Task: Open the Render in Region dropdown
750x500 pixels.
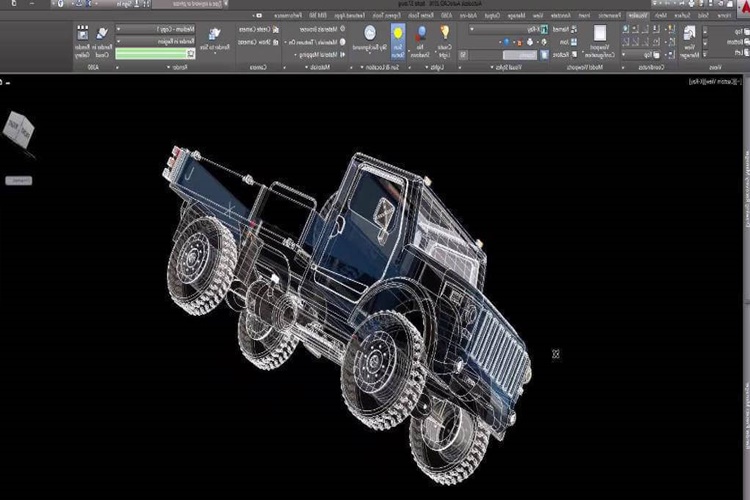Action: point(155,42)
